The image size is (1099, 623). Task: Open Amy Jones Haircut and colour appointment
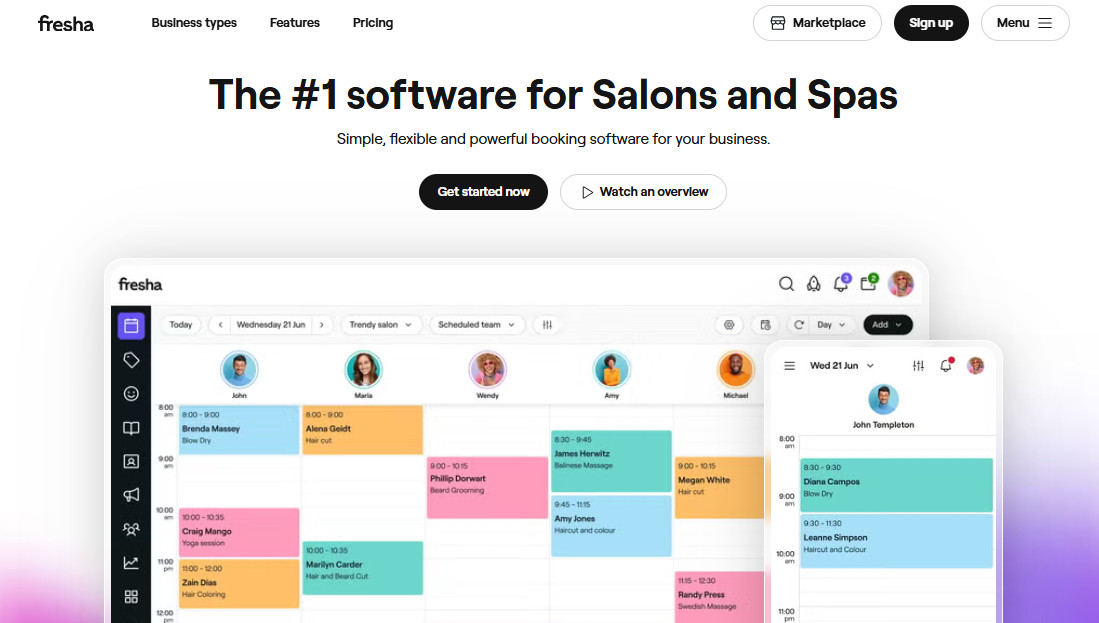[611, 526]
